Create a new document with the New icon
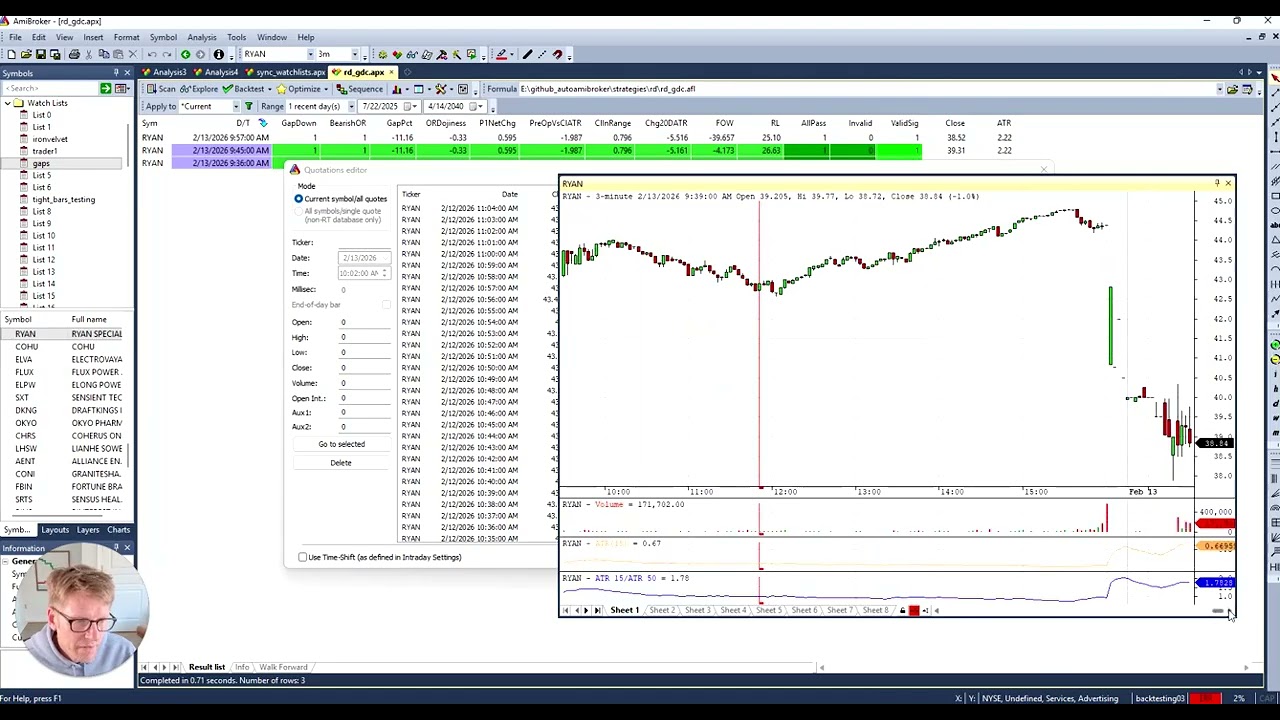The height and width of the screenshot is (720, 1280). [x=11, y=54]
